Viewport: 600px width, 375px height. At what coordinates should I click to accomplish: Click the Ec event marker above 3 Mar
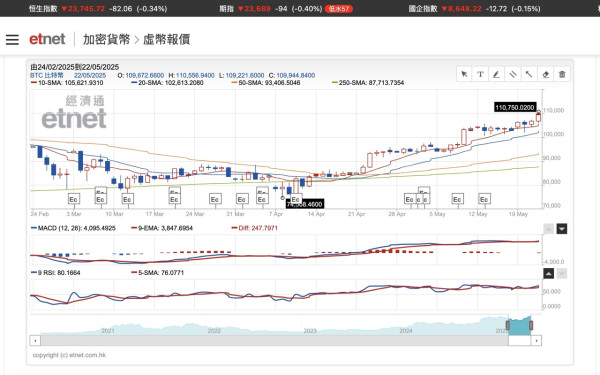73,199
